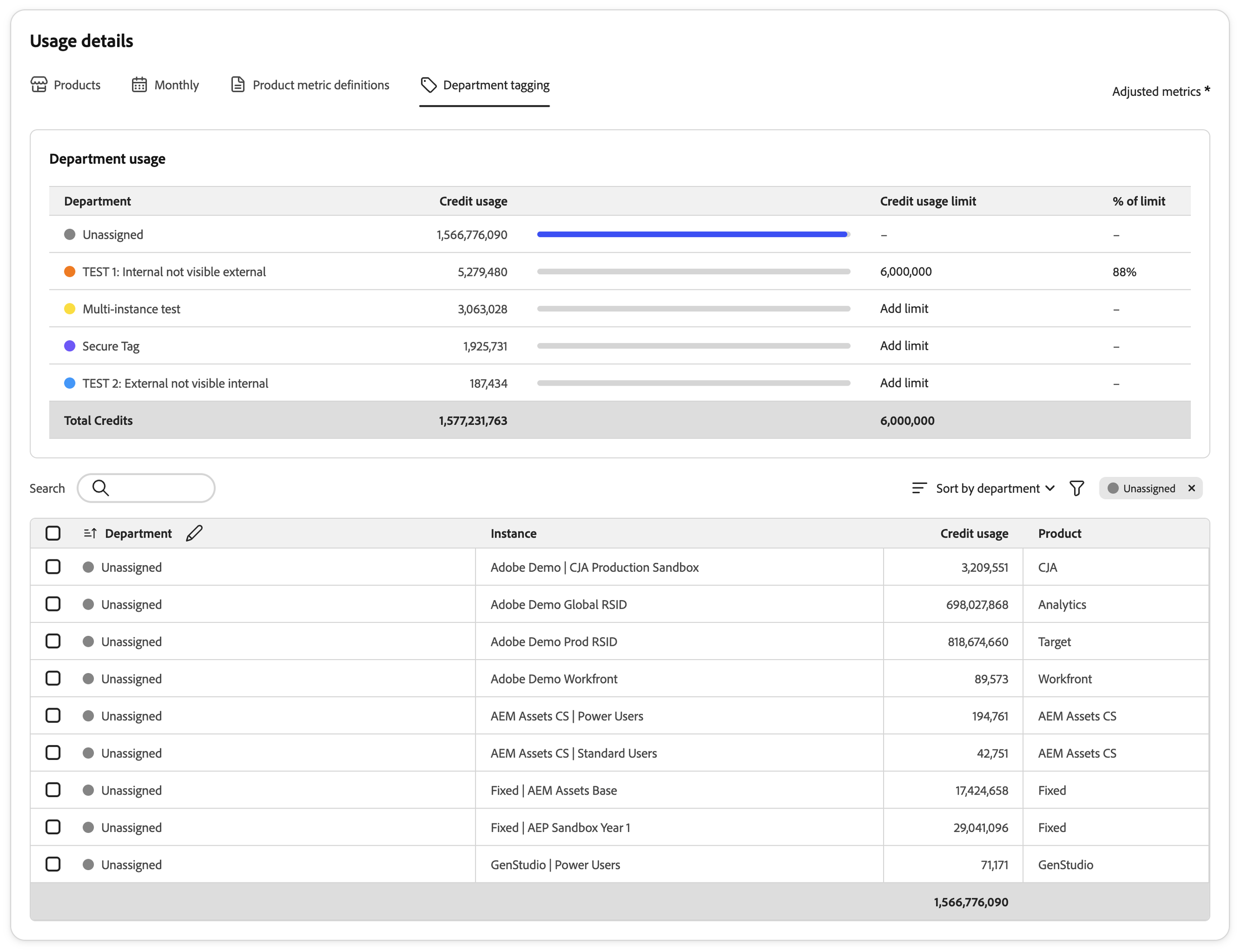
Task: Click the Products storefront icon
Action: pos(39,84)
